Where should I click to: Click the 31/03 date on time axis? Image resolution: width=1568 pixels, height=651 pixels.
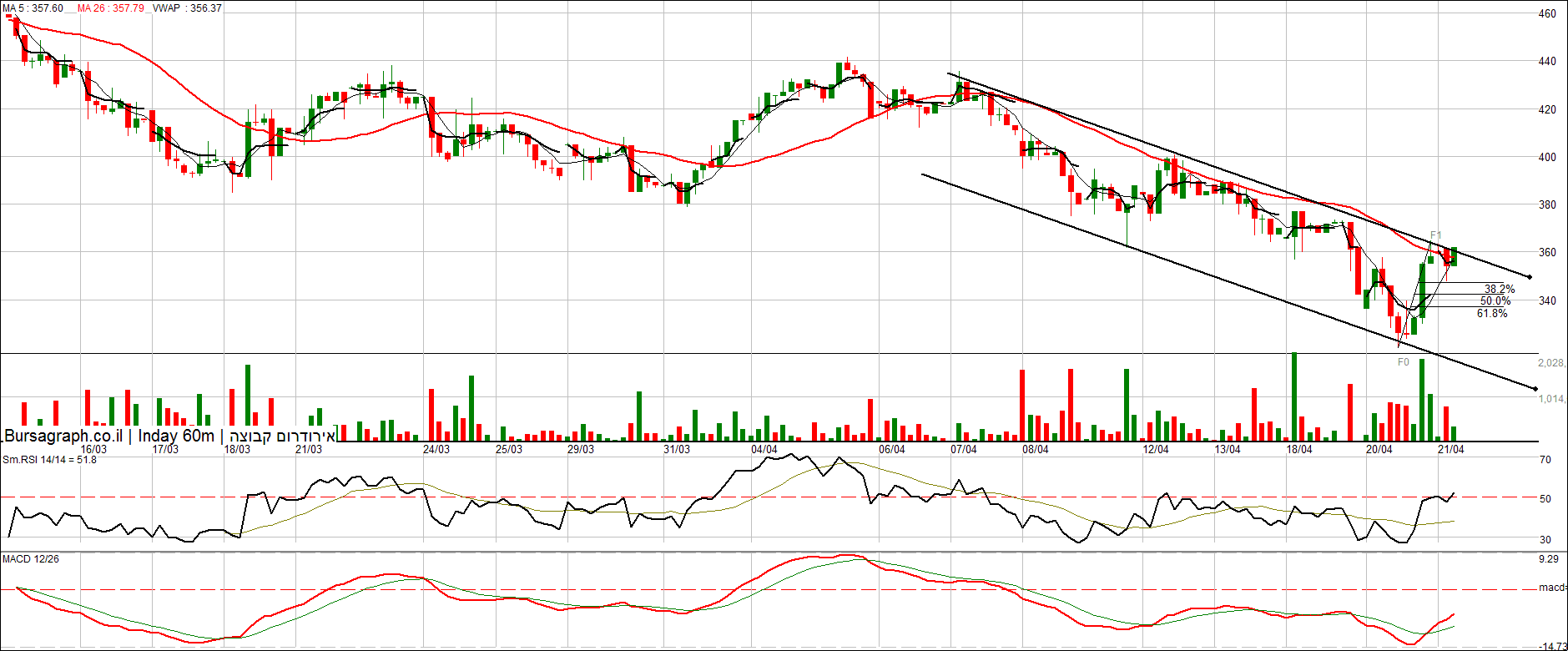tap(677, 449)
